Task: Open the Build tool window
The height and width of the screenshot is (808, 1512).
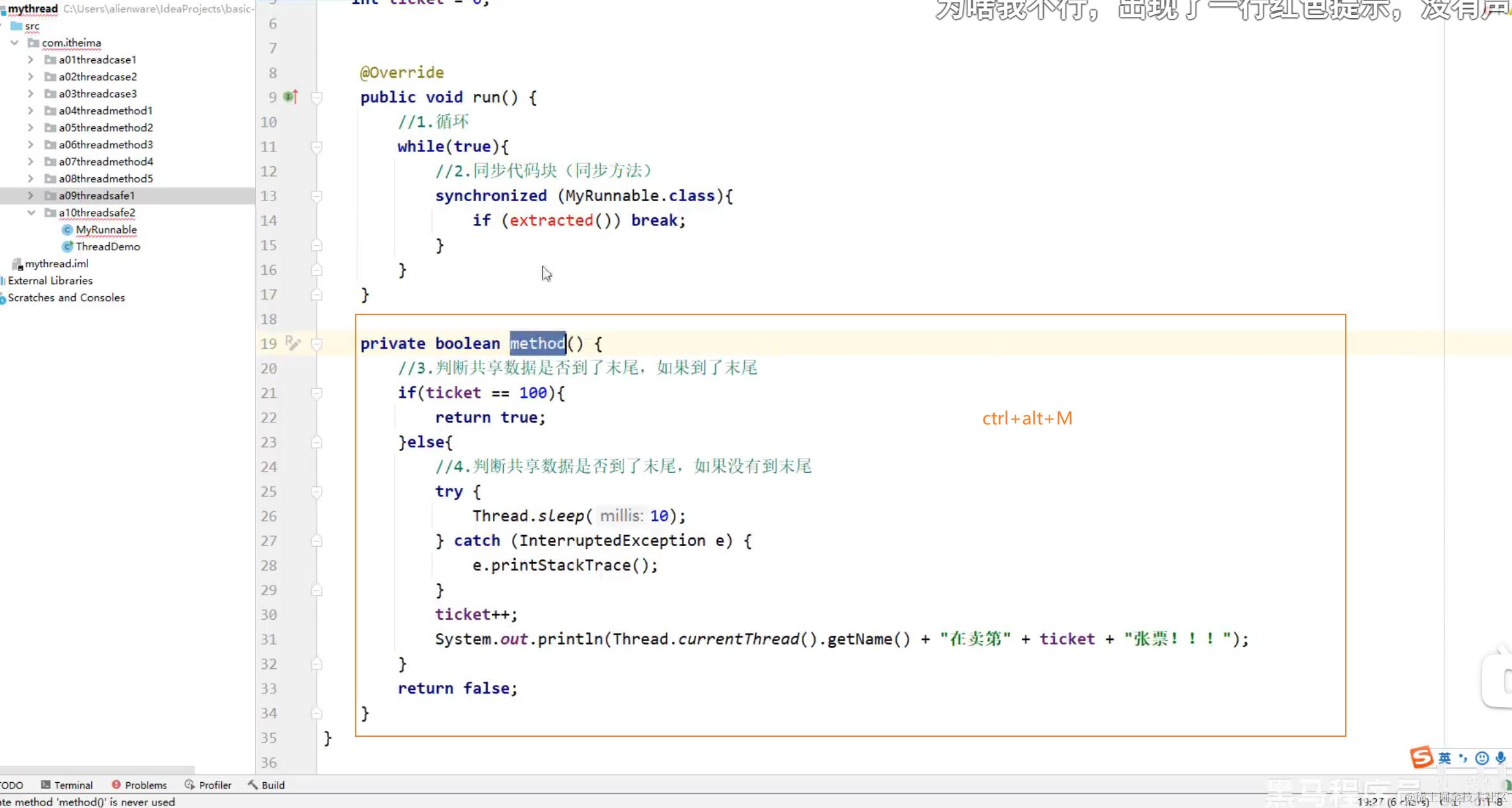Action: 266,785
